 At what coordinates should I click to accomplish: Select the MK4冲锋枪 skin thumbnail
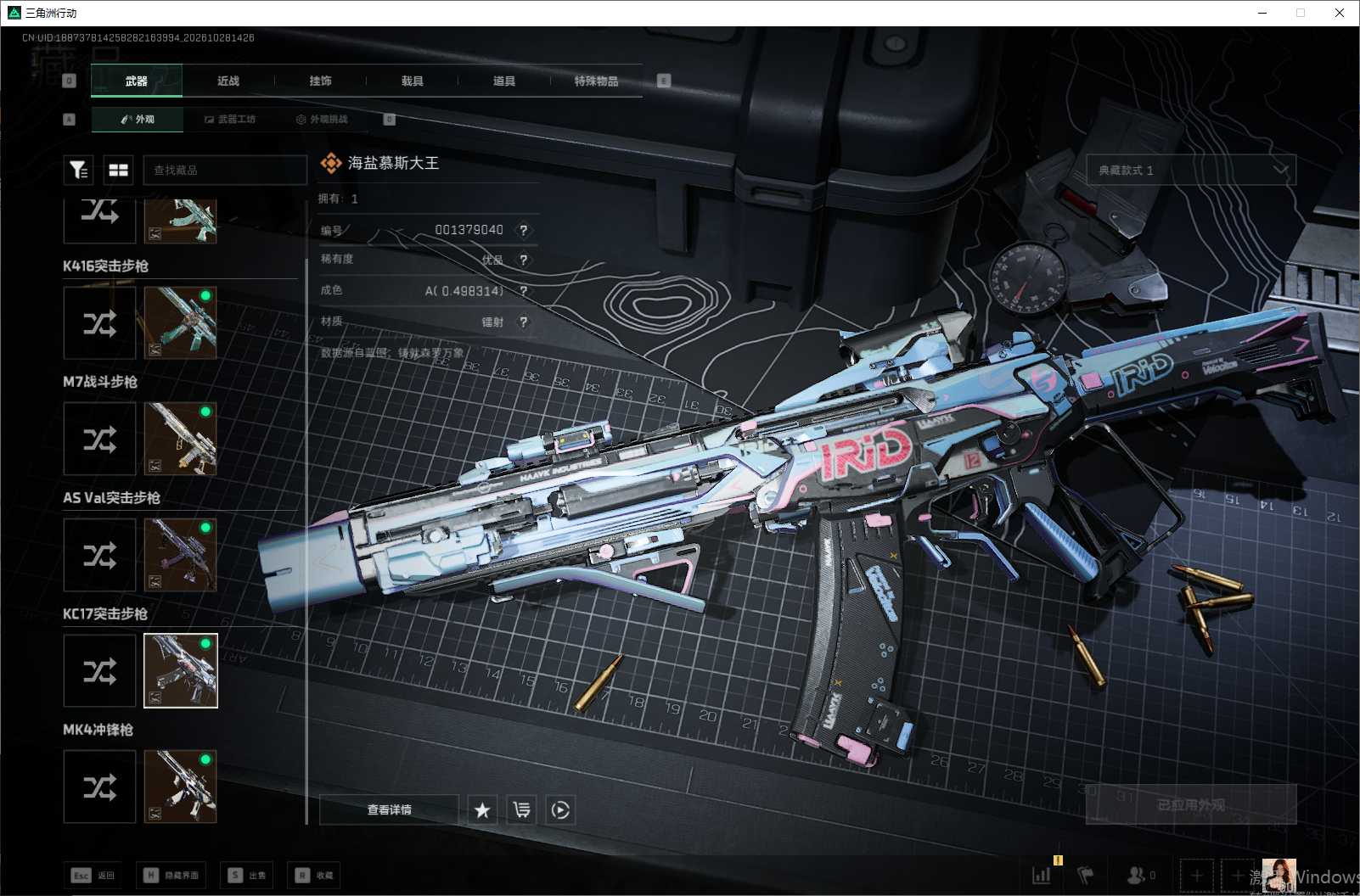(x=180, y=787)
